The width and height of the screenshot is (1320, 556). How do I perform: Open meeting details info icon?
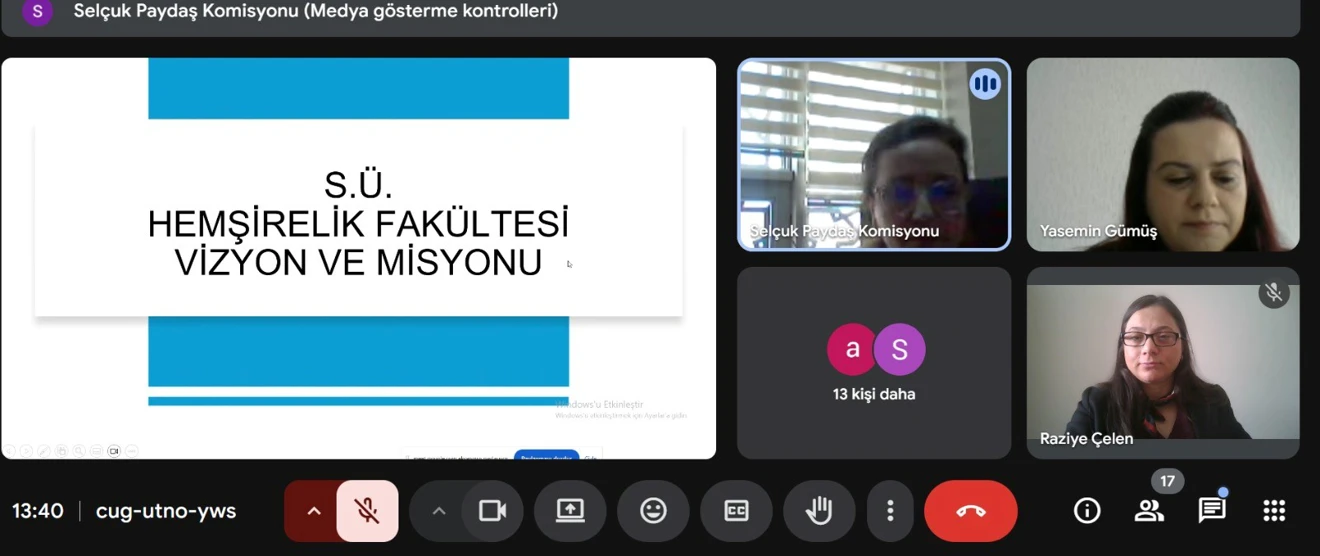[1086, 511]
